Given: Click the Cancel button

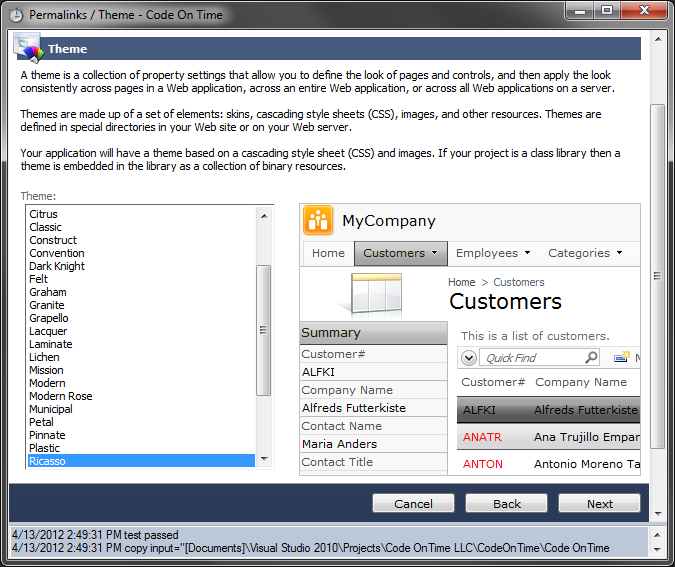Looking at the screenshot, I should point(413,503).
